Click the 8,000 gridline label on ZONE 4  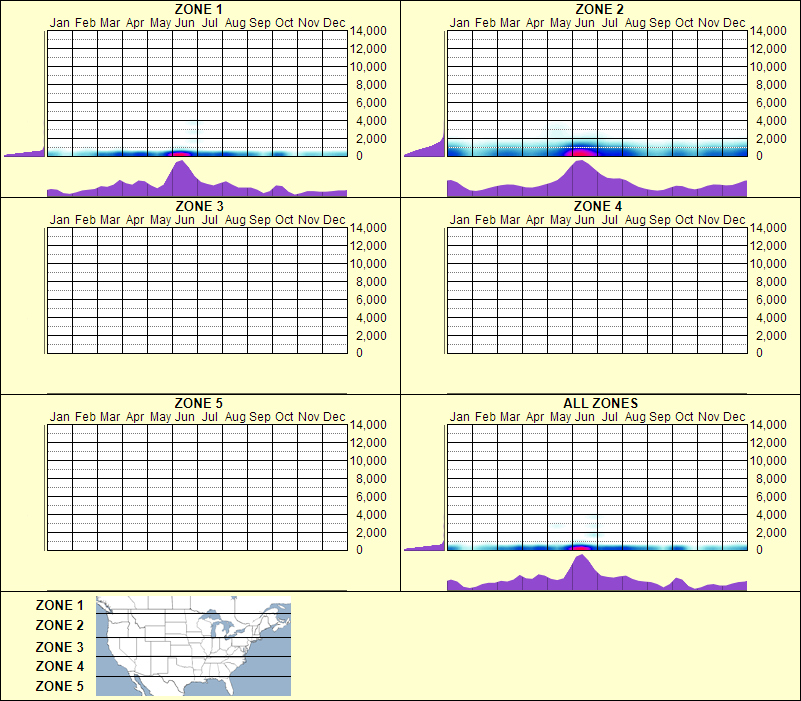coord(772,281)
